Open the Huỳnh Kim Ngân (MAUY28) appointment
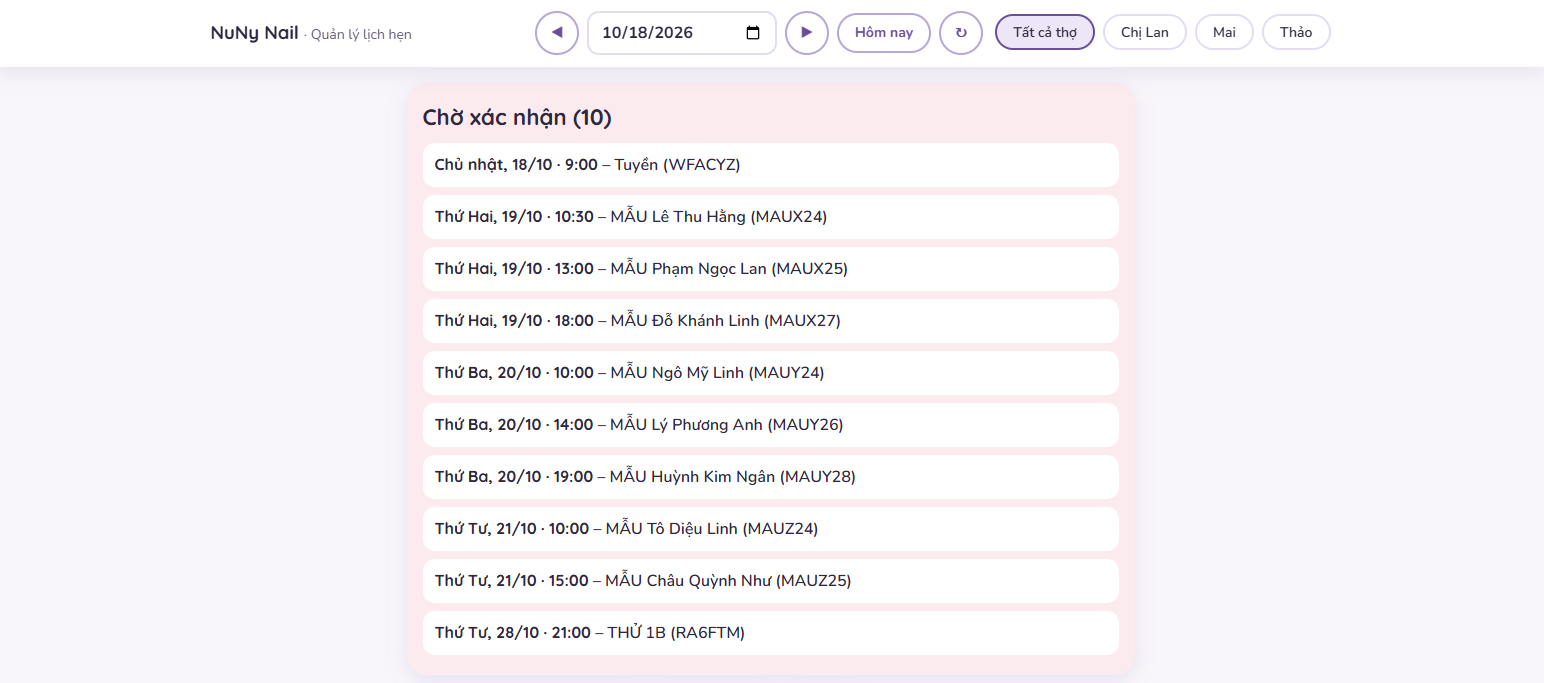This screenshot has height=683, width=1544. pyautogui.click(x=771, y=477)
